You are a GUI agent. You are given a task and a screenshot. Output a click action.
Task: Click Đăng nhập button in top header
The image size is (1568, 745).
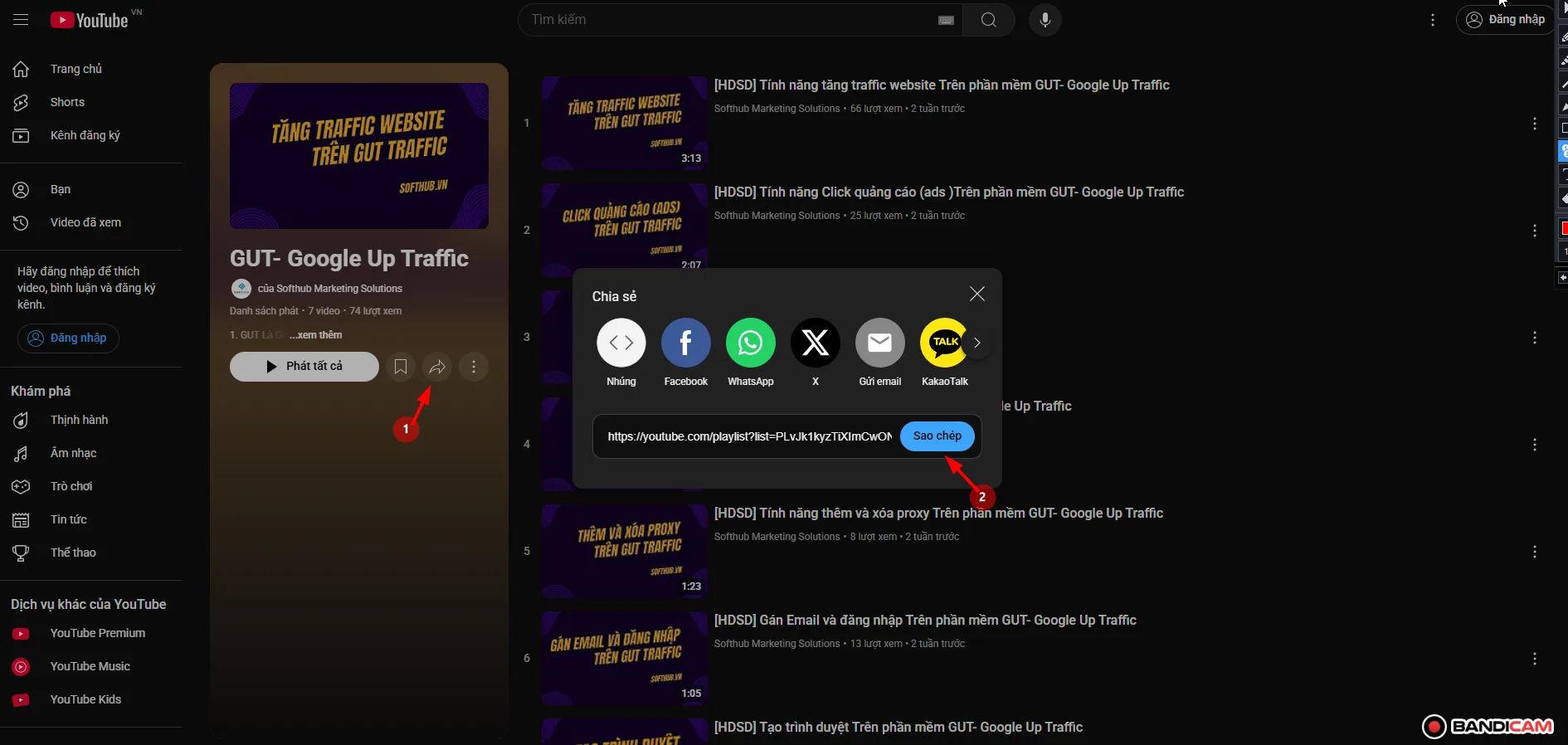(x=1505, y=20)
